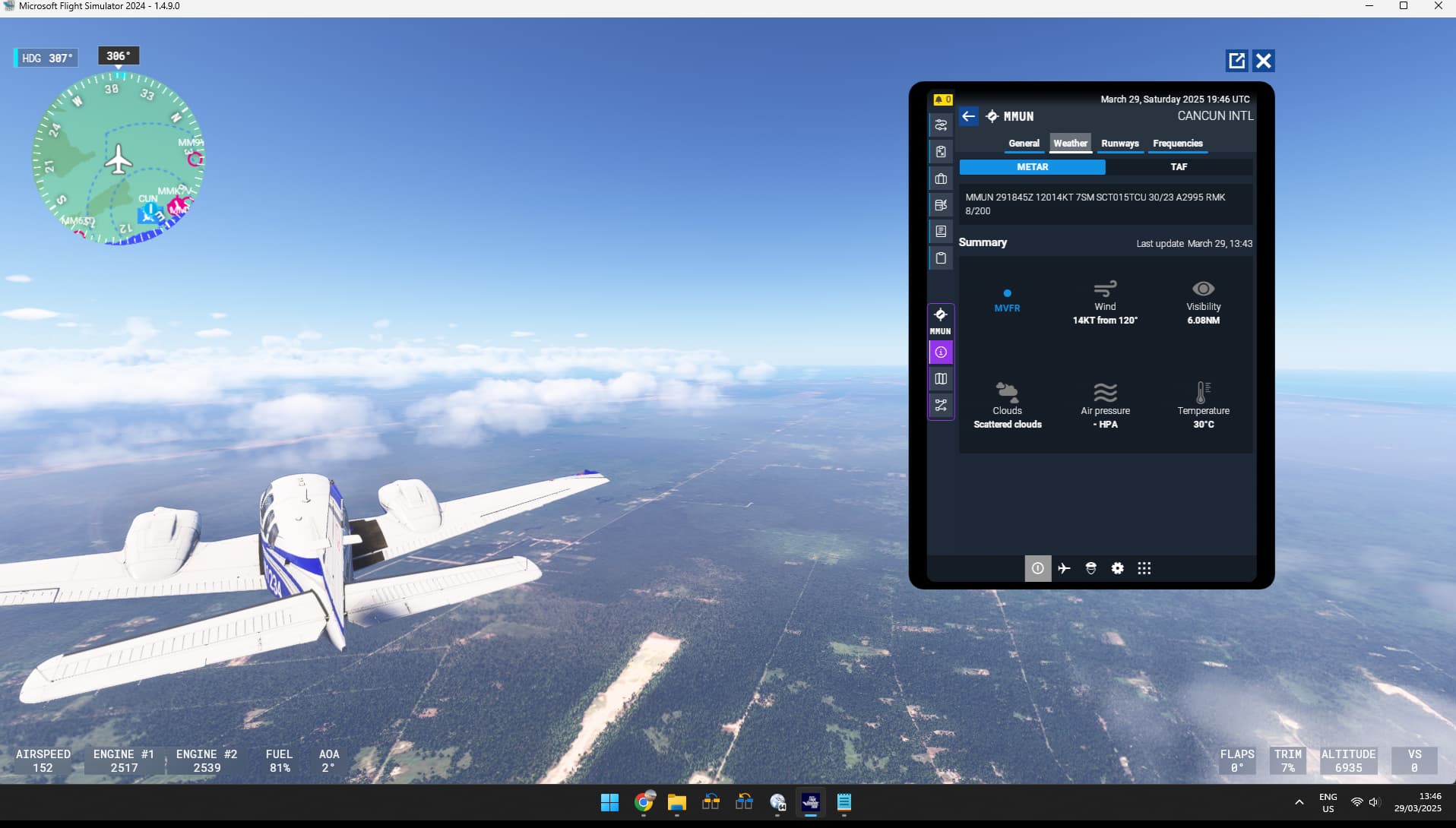The image size is (1456, 828).
Task: Click the AIRSPEED 152 readout
Action: pyautogui.click(x=43, y=761)
